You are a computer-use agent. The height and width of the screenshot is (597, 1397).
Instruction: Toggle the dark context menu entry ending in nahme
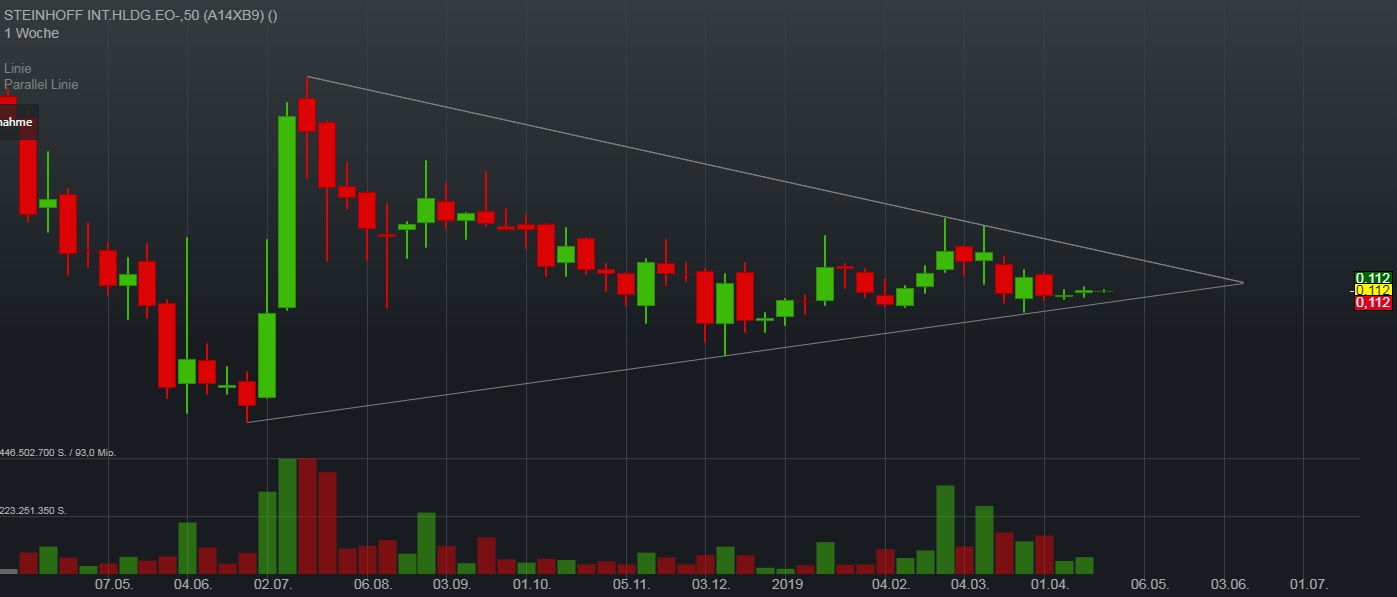(x=15, y=121)
